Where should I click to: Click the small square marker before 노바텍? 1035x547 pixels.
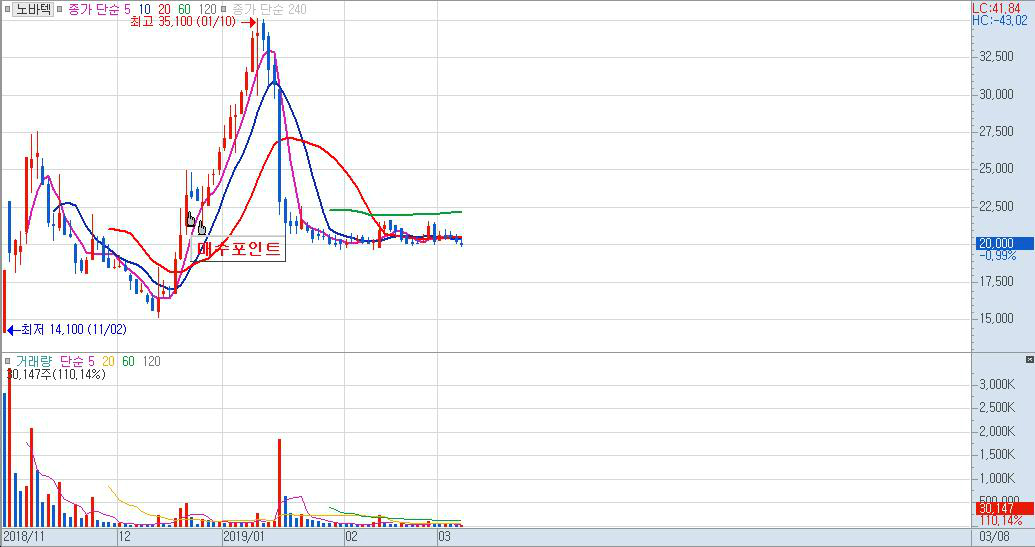click(x=6, y=9)
